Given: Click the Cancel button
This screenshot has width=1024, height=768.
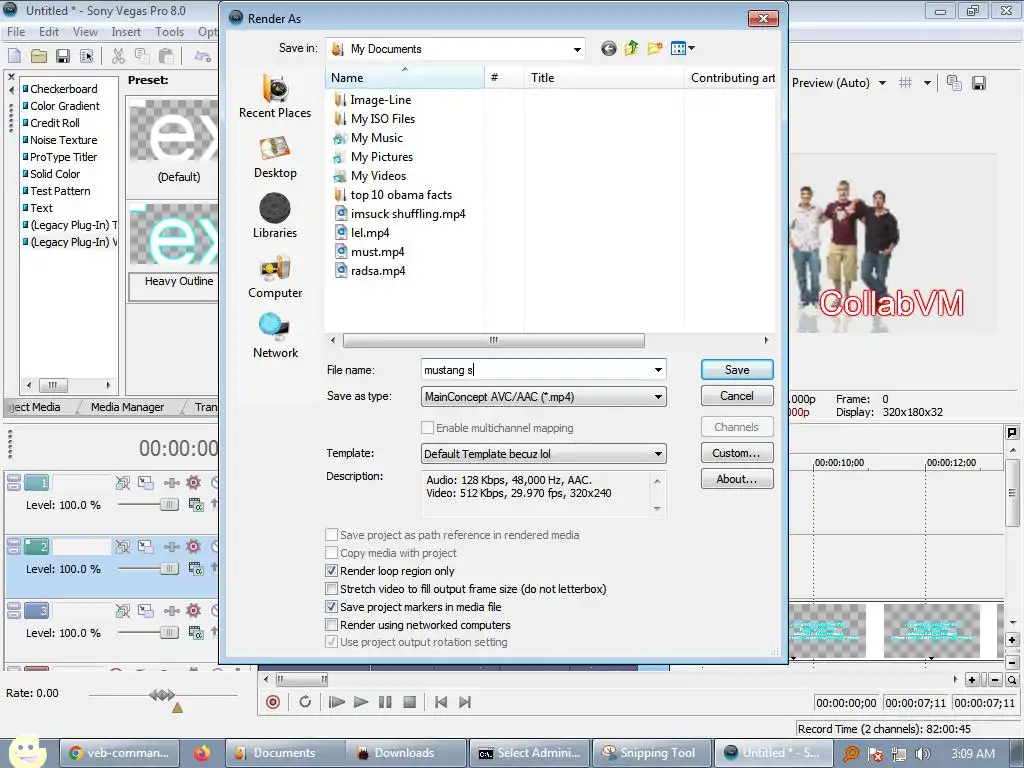Looking at the screenshot, I should click(737, 396).
